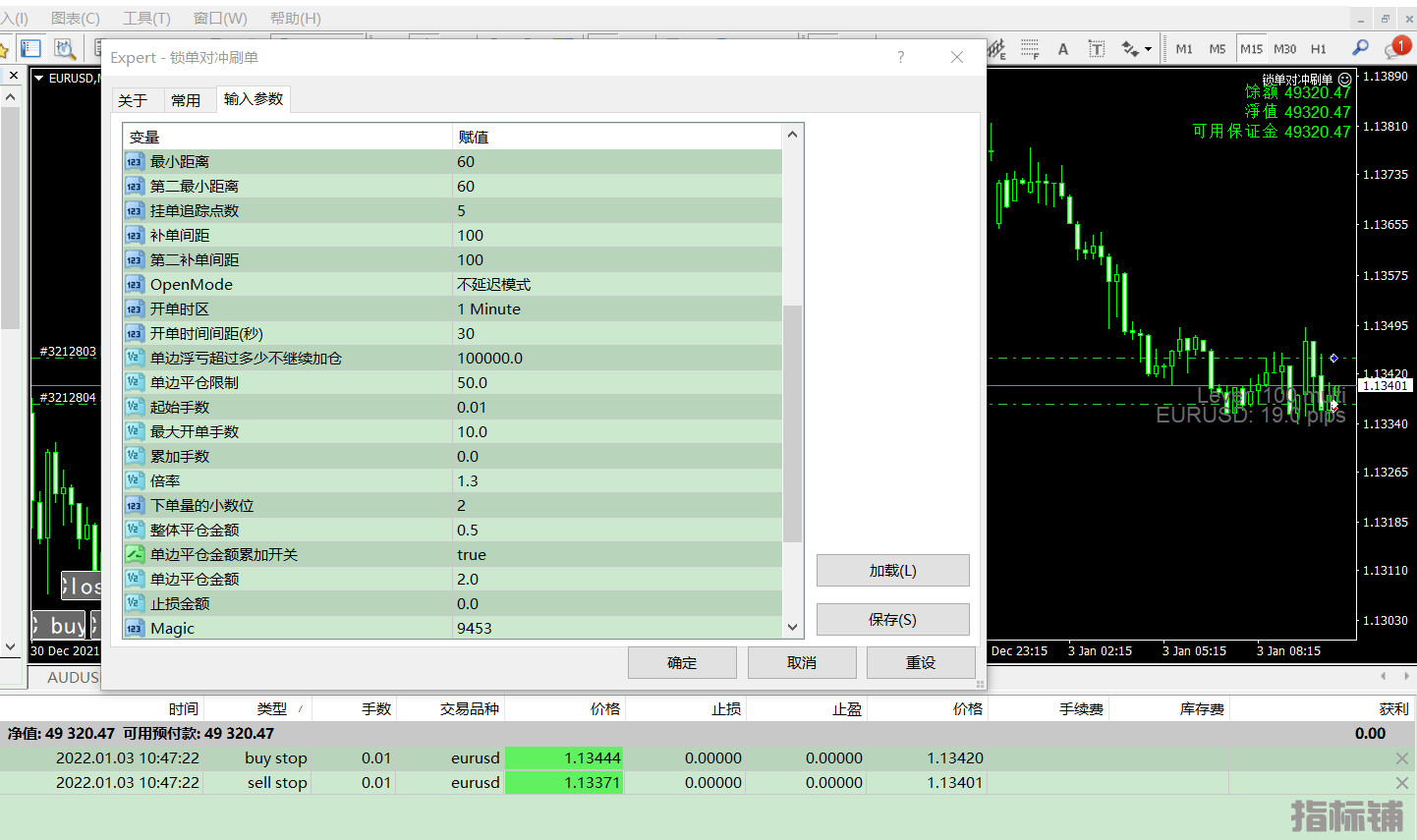Switch chart to M5 timeframe
This screenshot has height=840, width=1417.
point(1218,48)
